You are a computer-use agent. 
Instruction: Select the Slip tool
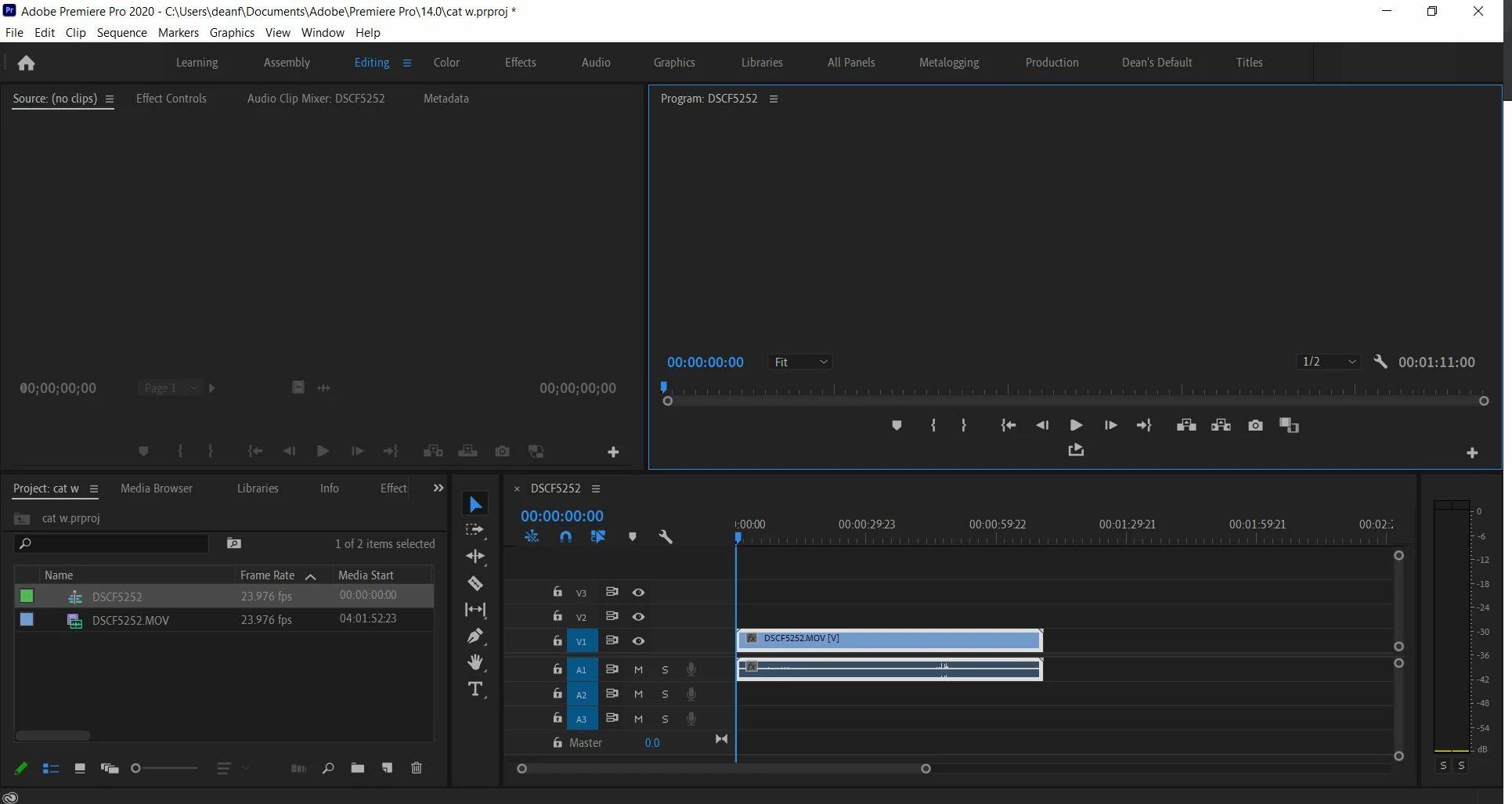pos(475,609)
